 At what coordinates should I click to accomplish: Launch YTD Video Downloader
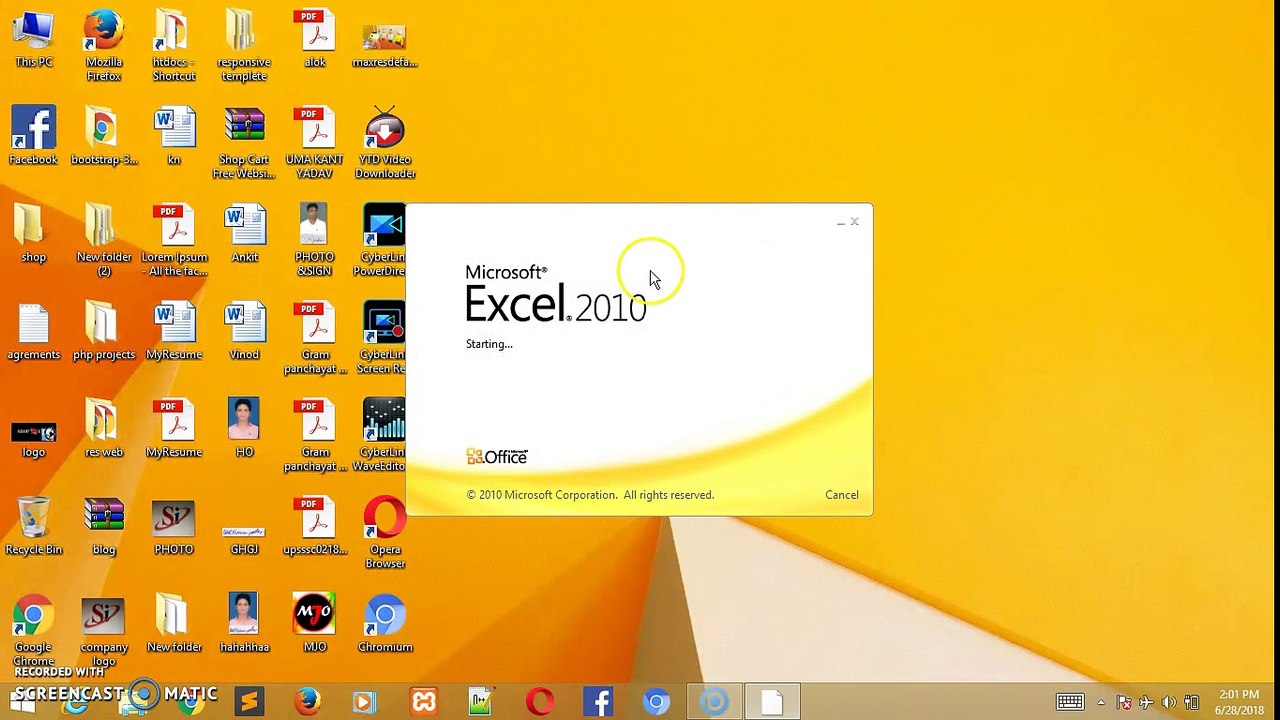point(385,144)
